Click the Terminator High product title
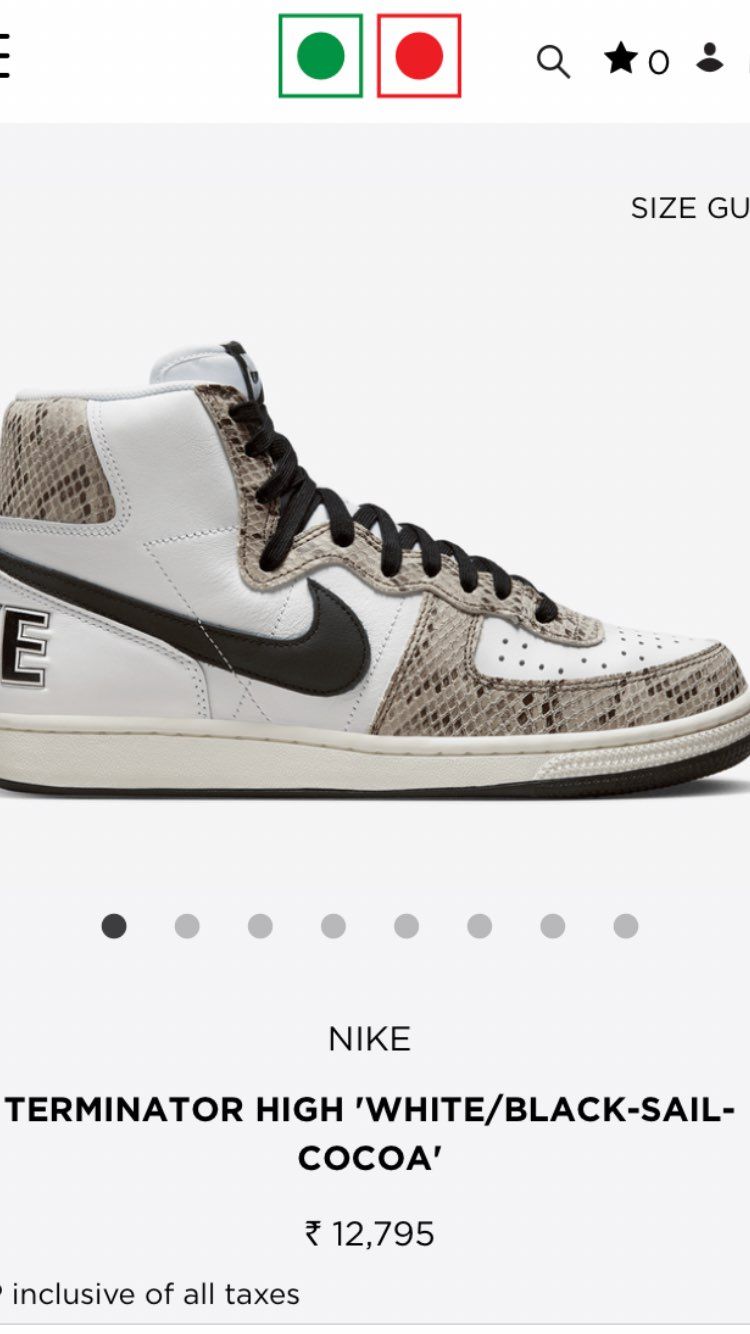The height and width of the screenshot is (1334, 750). (x=371, y=1134)
